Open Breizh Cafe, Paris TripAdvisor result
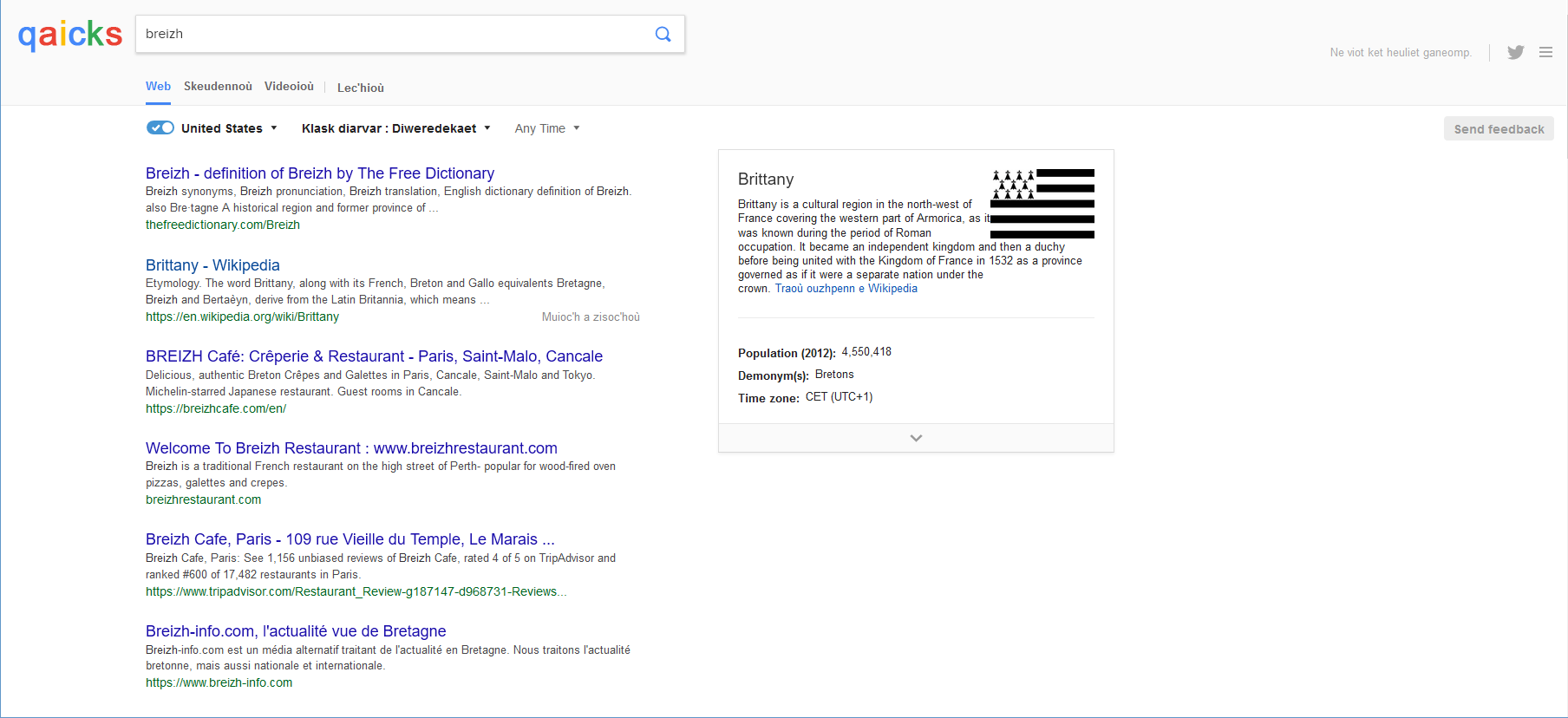This screenshot has height=718, width=1568. click(x=350, y=539)
